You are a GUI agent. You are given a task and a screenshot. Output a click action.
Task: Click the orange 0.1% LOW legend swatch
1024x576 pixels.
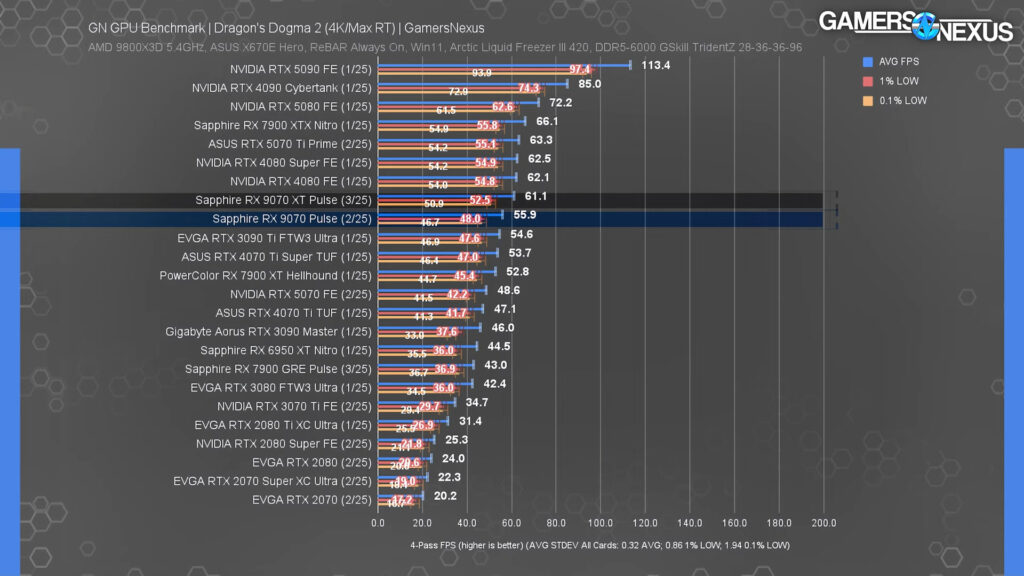[867, 101]
